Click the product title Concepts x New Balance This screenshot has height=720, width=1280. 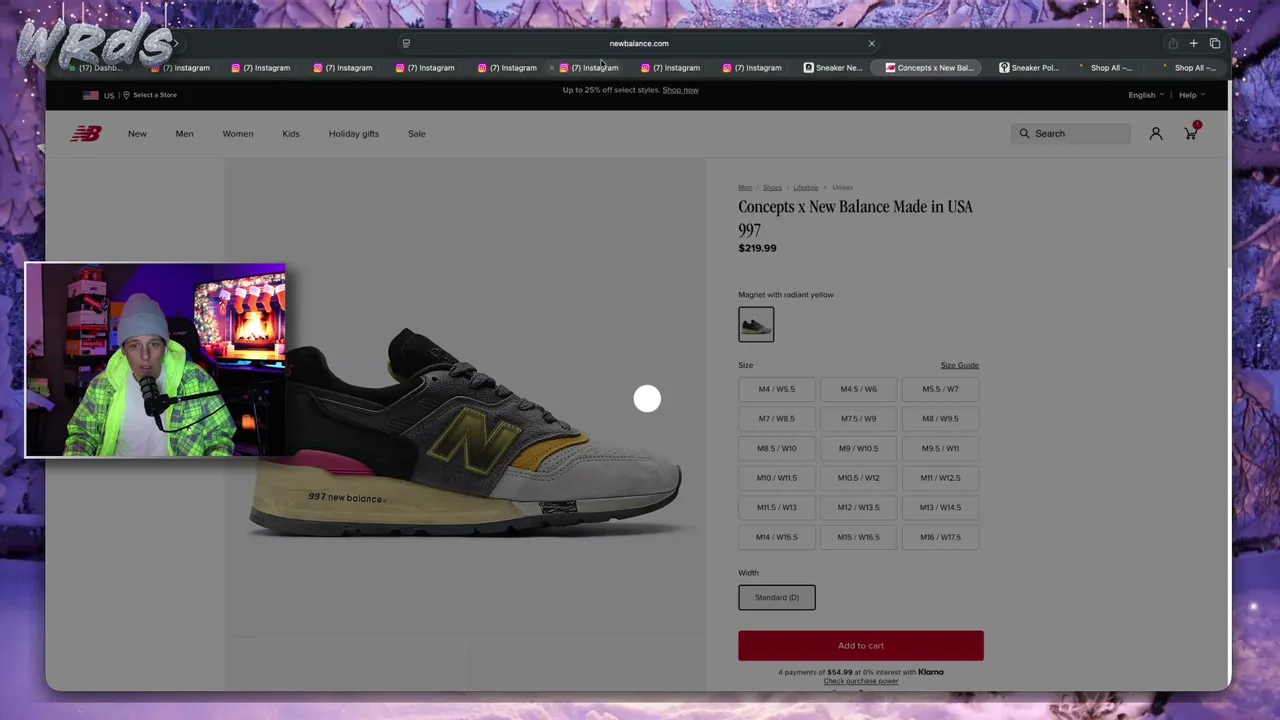coord(855,217)
